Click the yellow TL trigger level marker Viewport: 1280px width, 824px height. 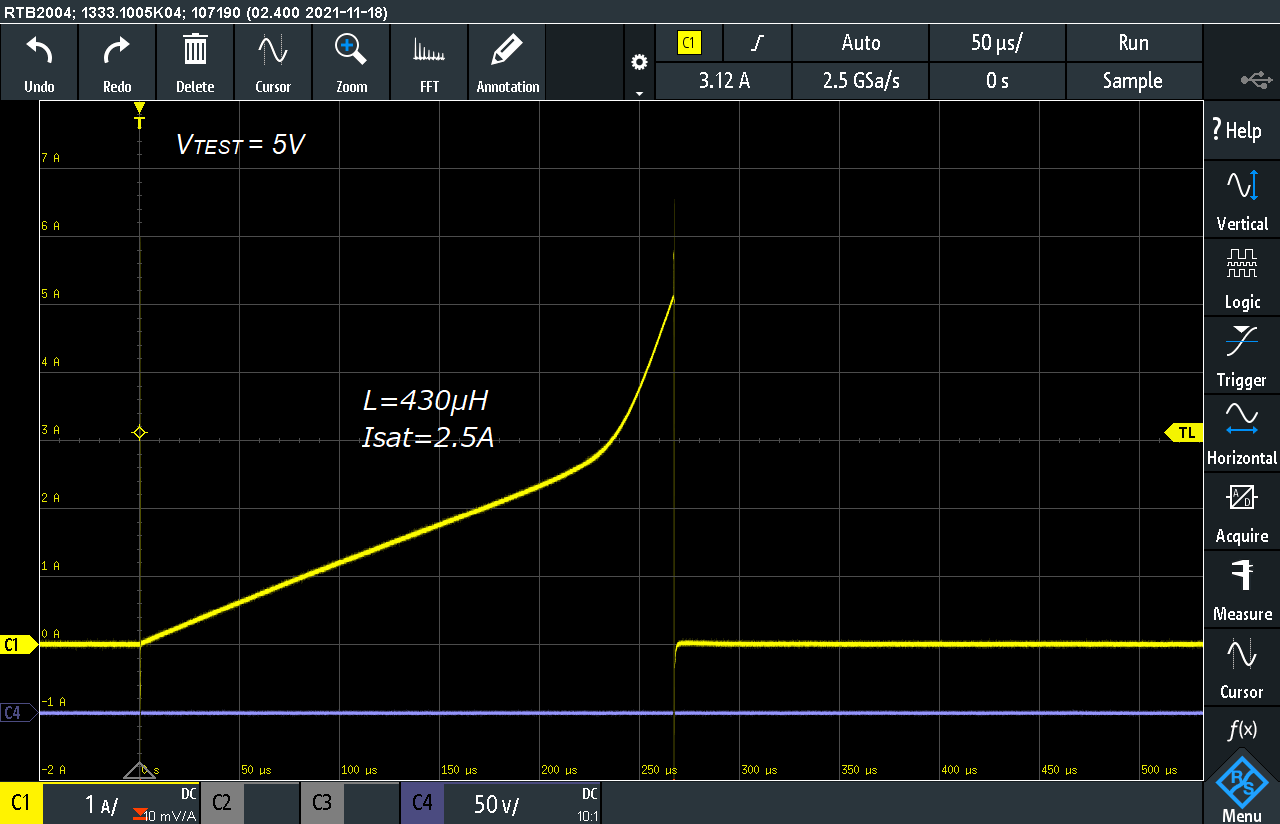[x=1184, y=432]
